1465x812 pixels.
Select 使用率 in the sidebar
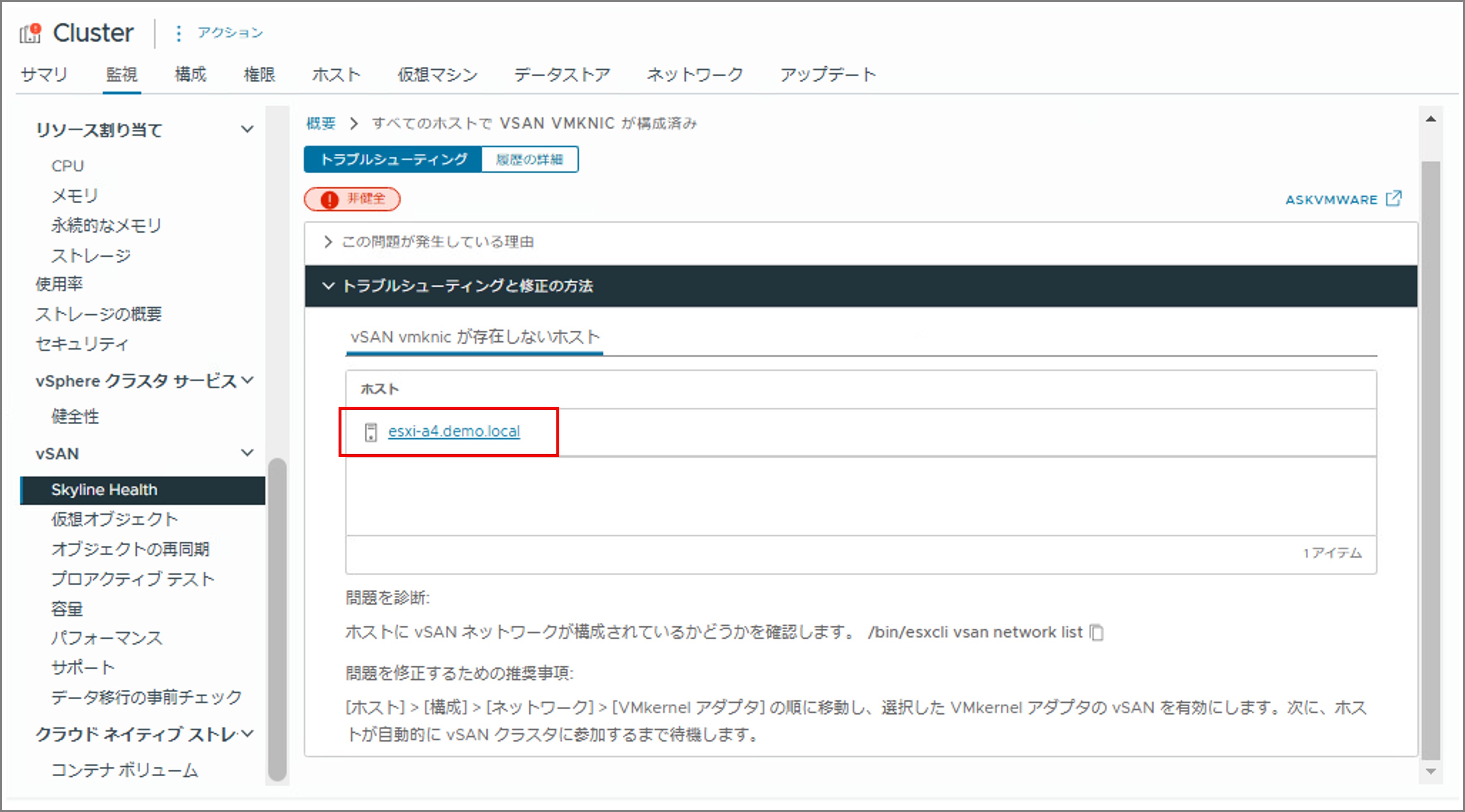tap(59, 284)
